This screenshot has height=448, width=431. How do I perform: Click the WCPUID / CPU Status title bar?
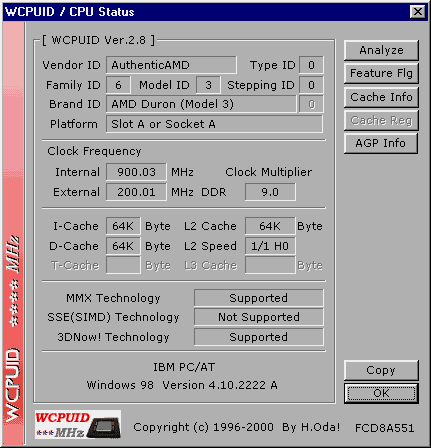tap(206, 12)
